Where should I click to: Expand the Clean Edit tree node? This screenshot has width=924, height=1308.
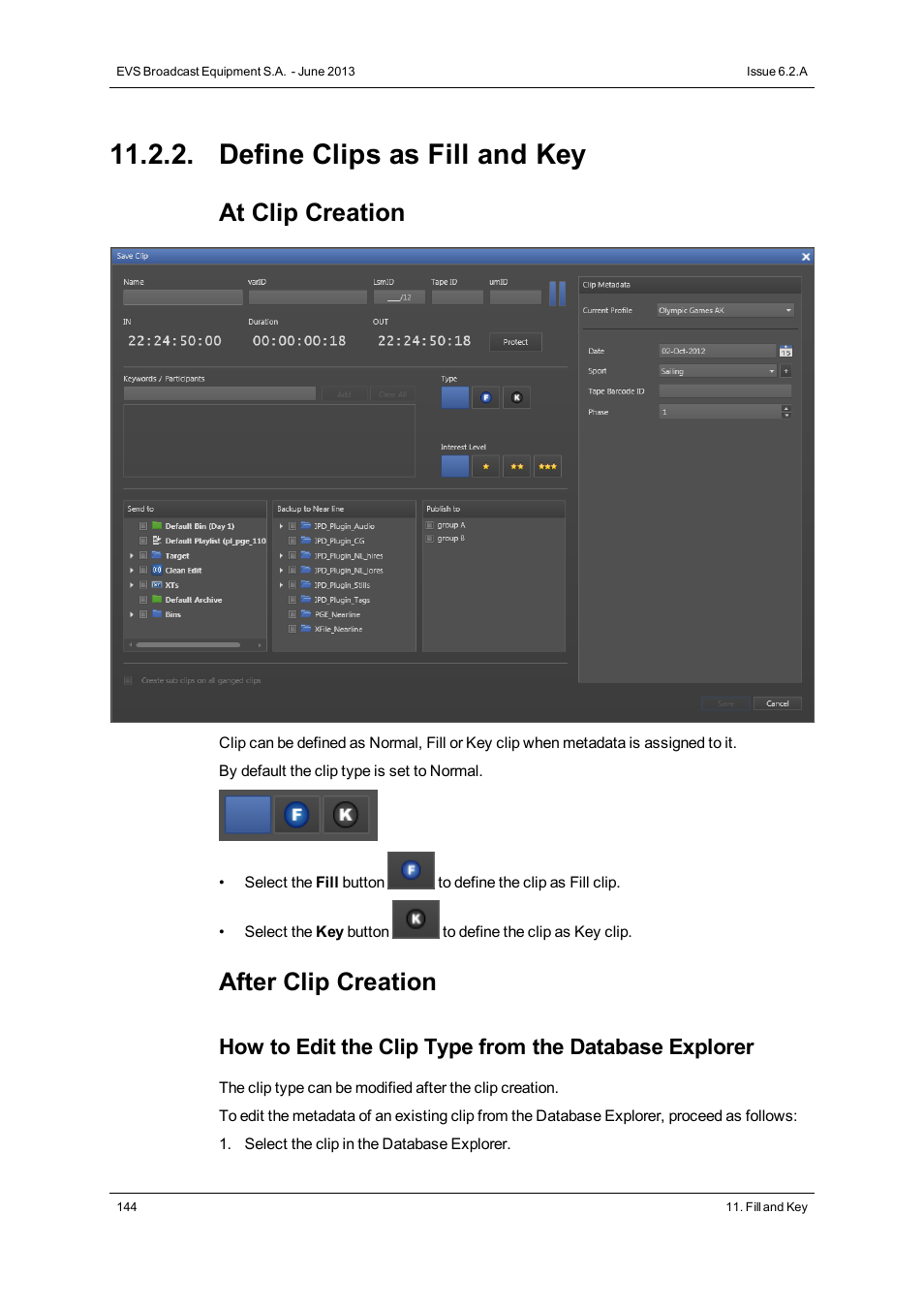pos(132,570)
